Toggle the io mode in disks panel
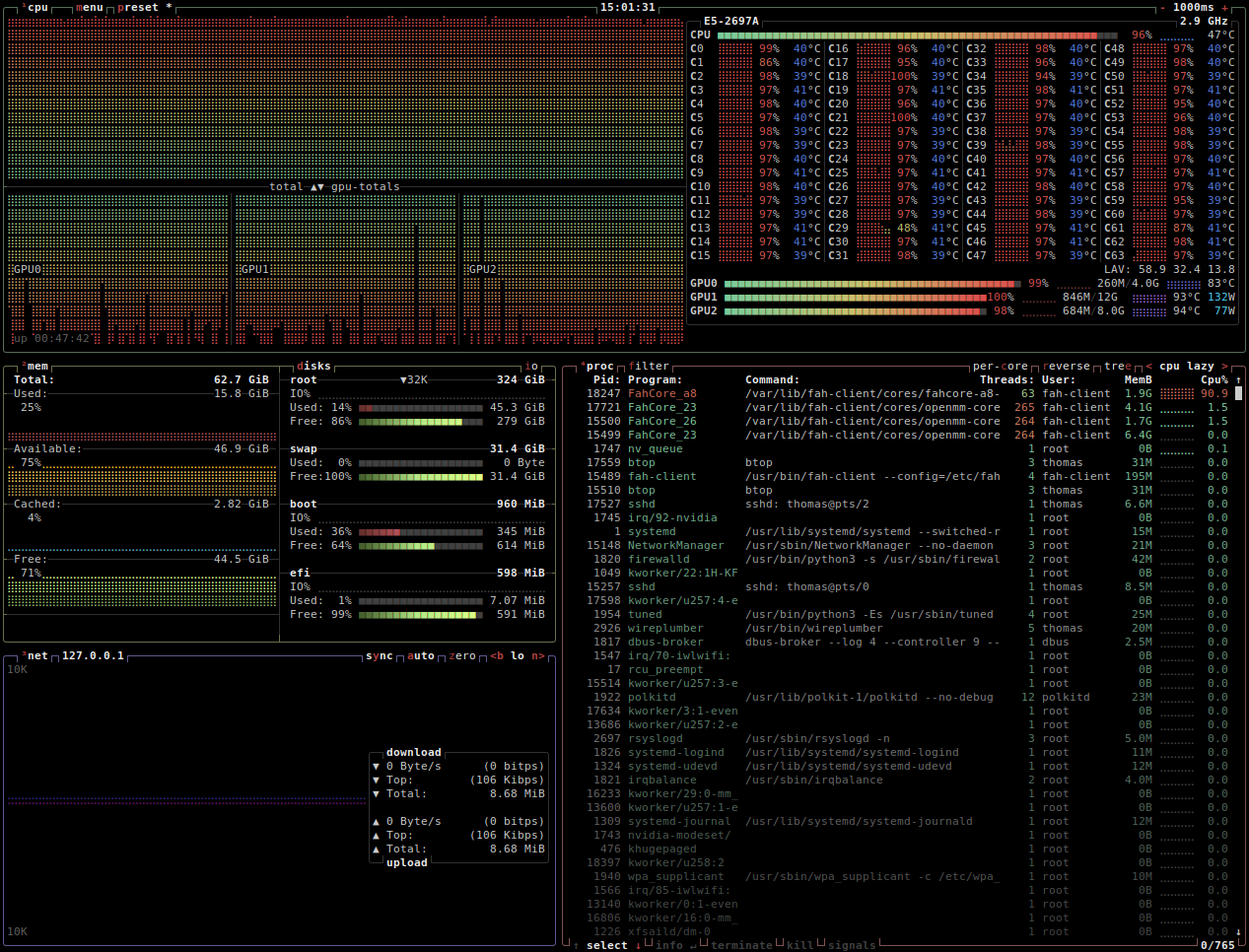Image resolution: width=1249 pixels, height=952 pixels. point(532,367)
